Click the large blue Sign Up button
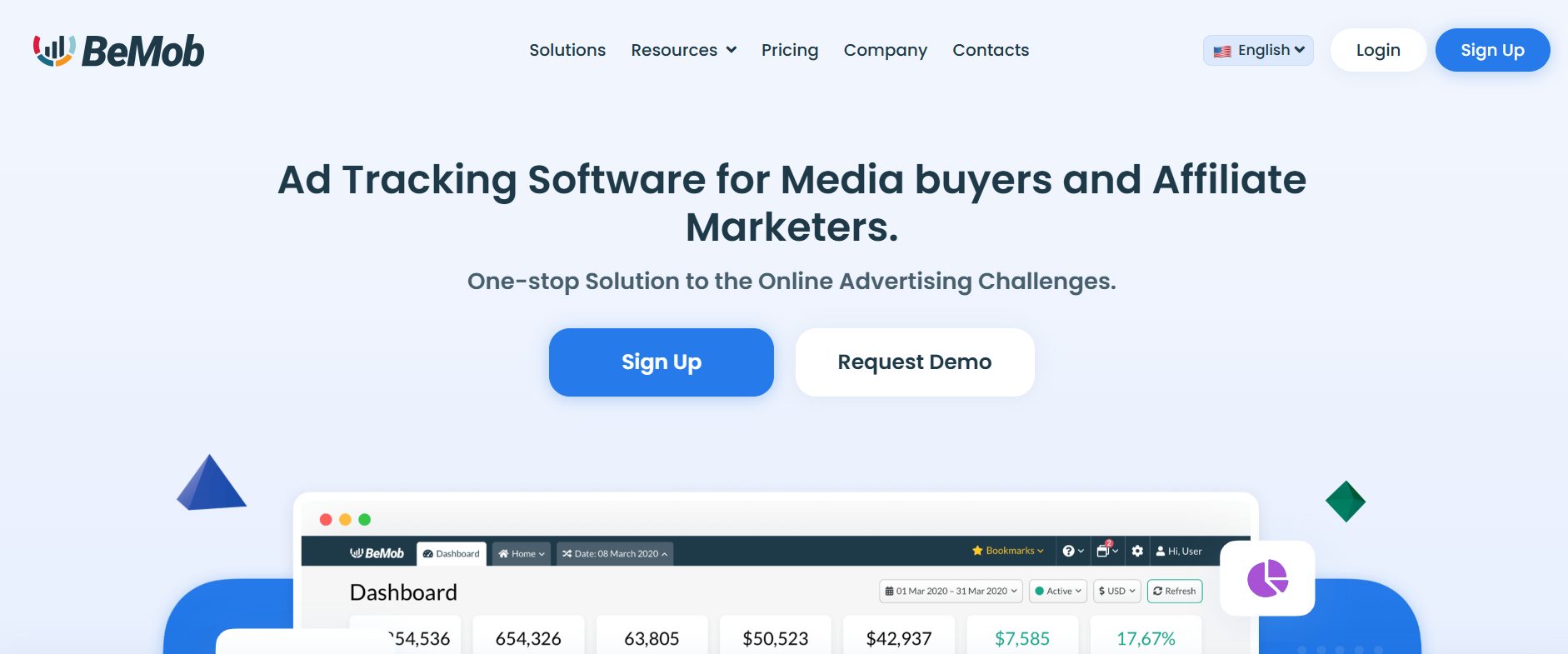The width and height of the screenshot is (1568, 654). click(x=662, y=362)
